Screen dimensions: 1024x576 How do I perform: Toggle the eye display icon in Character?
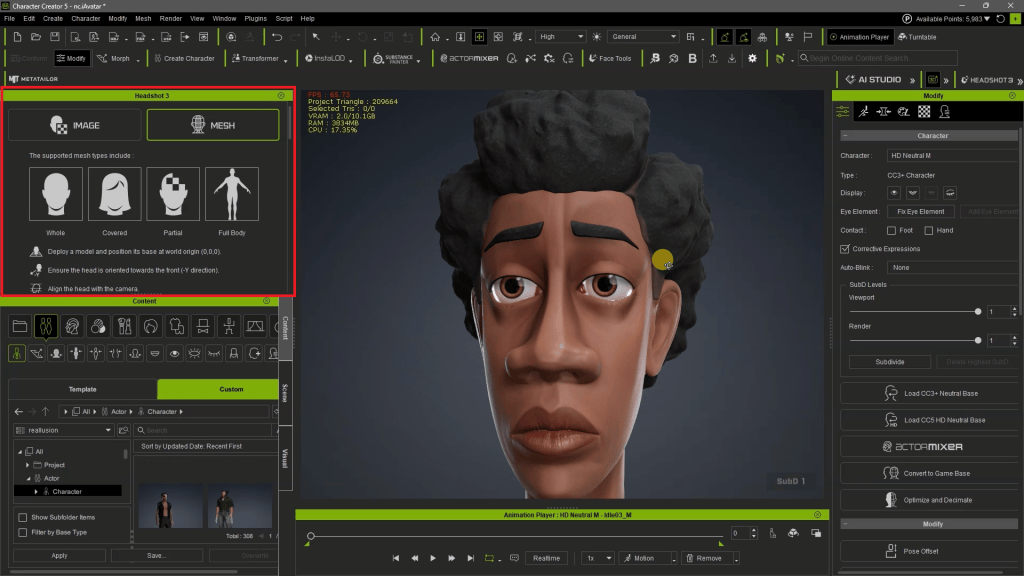894,193
